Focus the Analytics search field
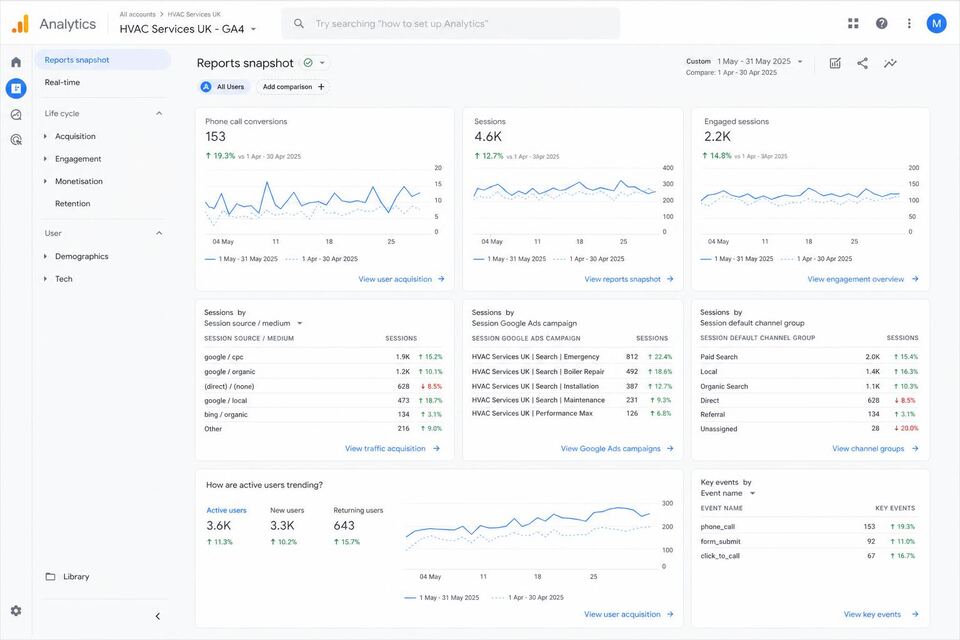 [451, 23]
